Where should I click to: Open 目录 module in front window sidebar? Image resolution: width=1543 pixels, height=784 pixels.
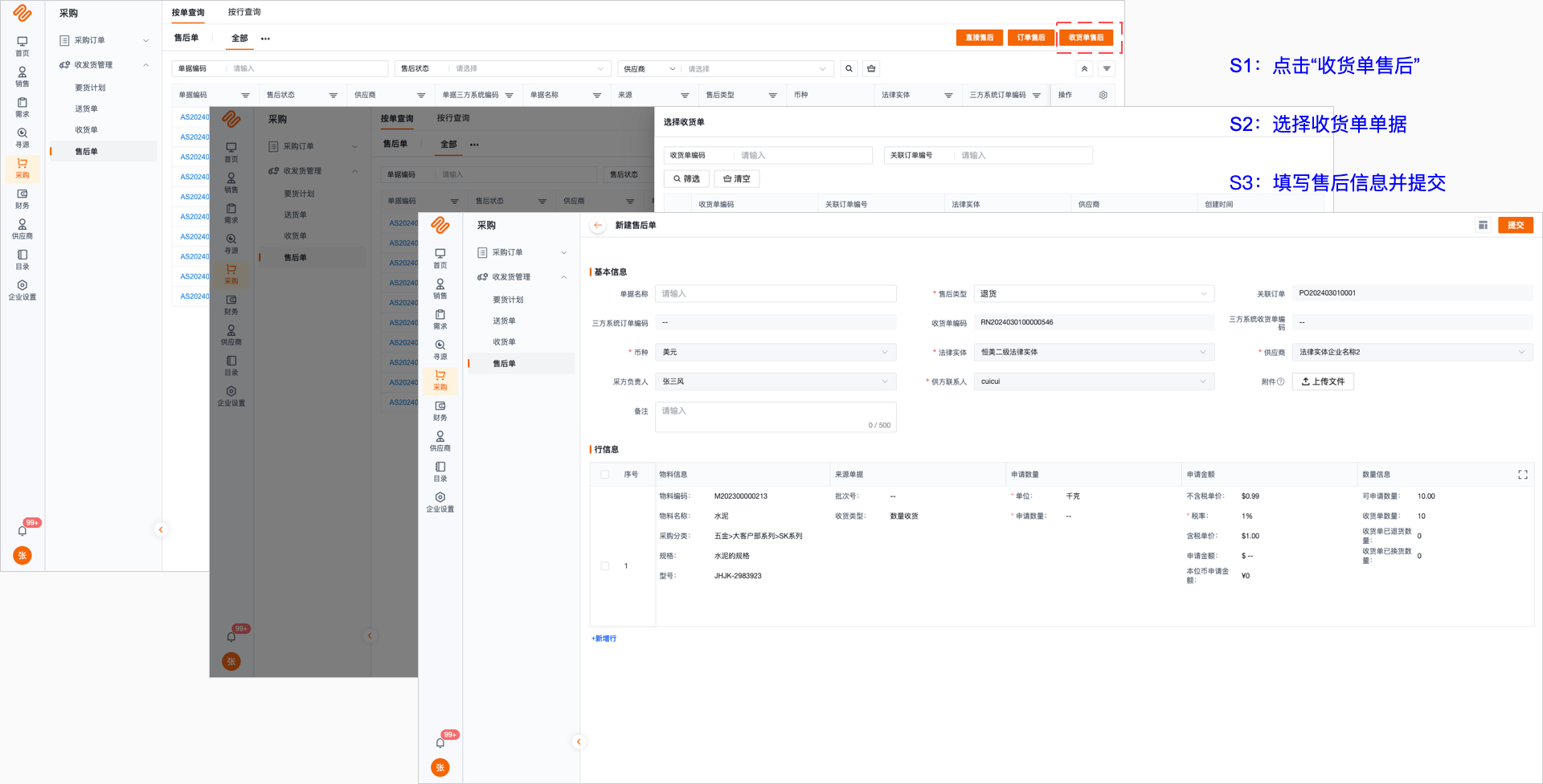[x=440, y=472]
